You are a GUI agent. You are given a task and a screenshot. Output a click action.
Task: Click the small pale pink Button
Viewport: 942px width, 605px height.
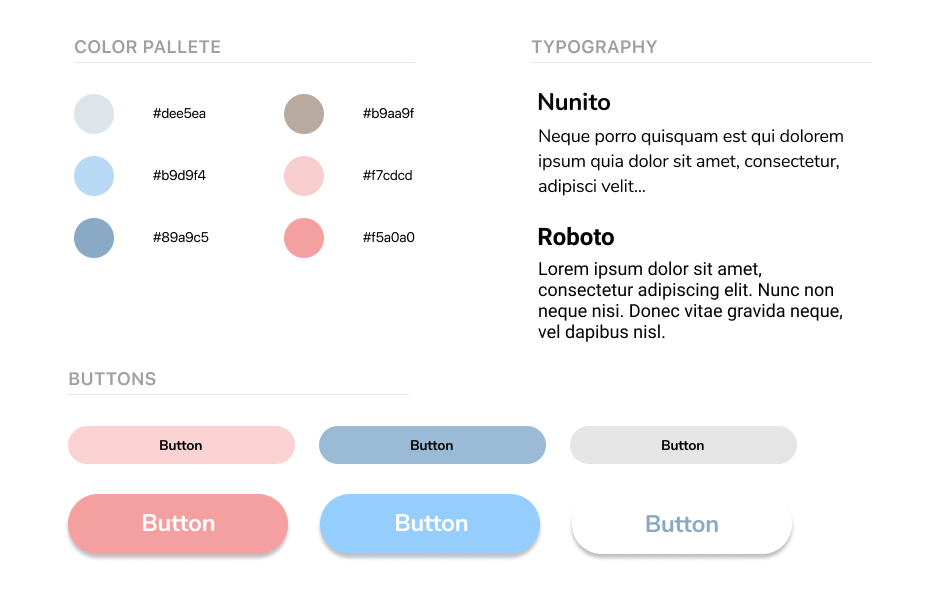(181, 445)
